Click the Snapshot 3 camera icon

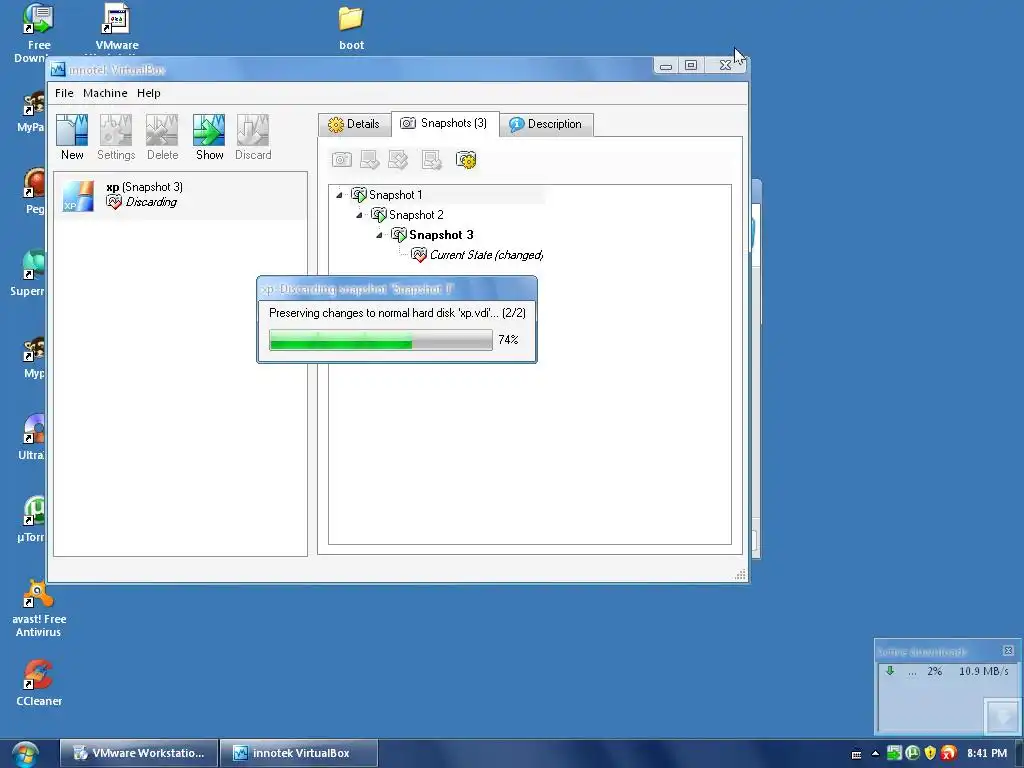coord(399,235)
